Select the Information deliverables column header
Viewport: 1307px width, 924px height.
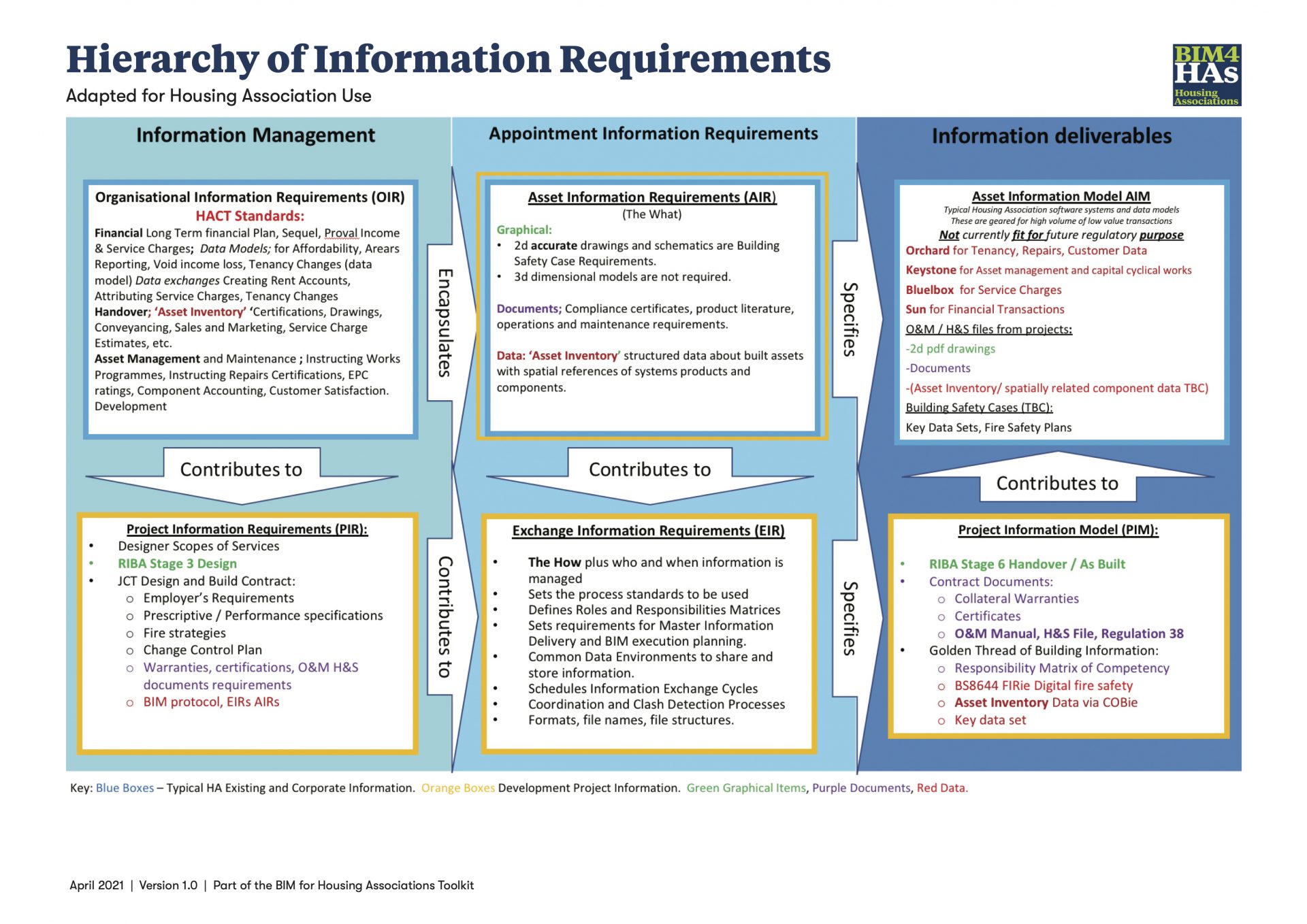pyautogui.click(x=1051, y=136)
